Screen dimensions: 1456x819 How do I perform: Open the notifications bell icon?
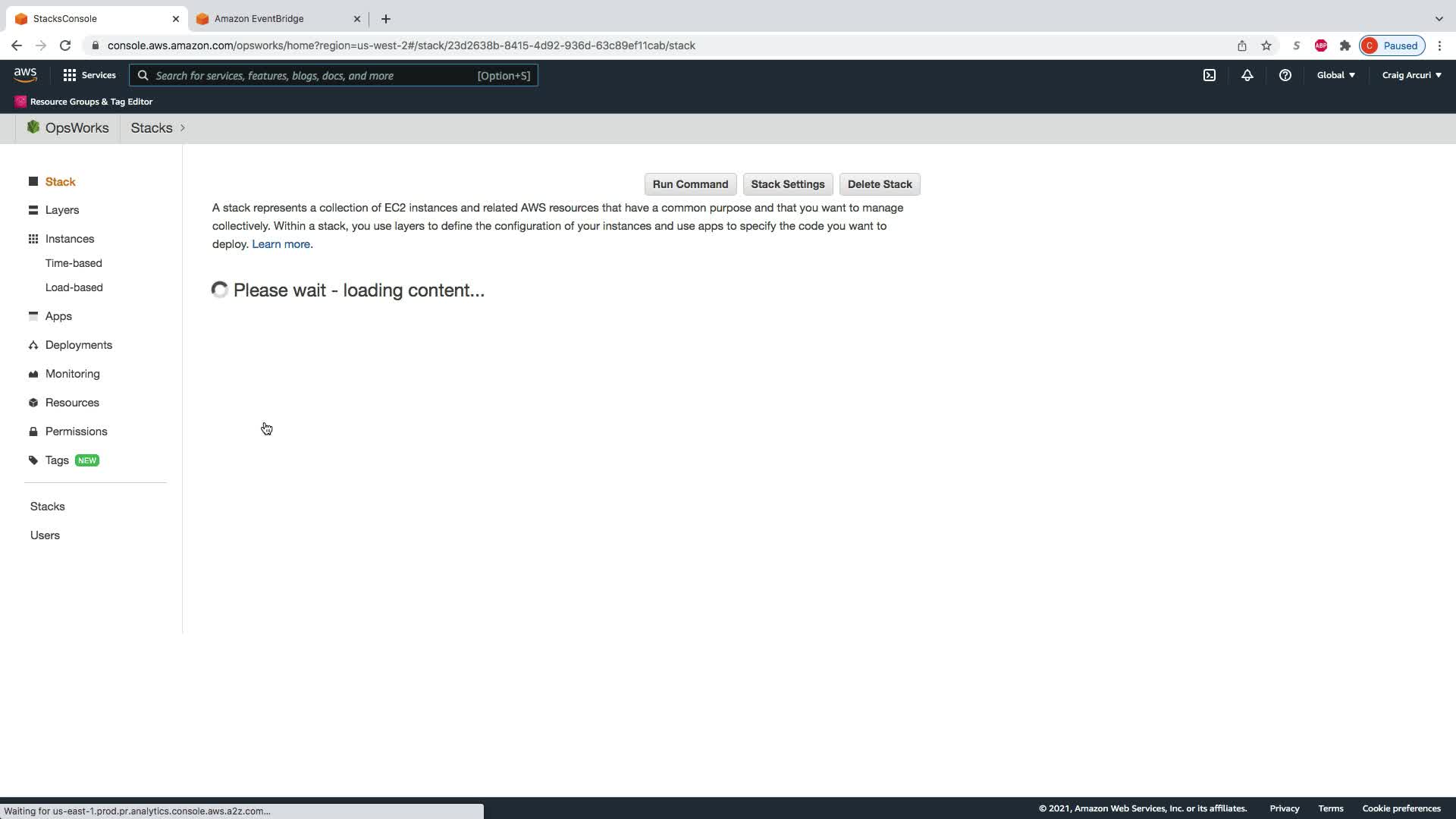pos(1247,75)
